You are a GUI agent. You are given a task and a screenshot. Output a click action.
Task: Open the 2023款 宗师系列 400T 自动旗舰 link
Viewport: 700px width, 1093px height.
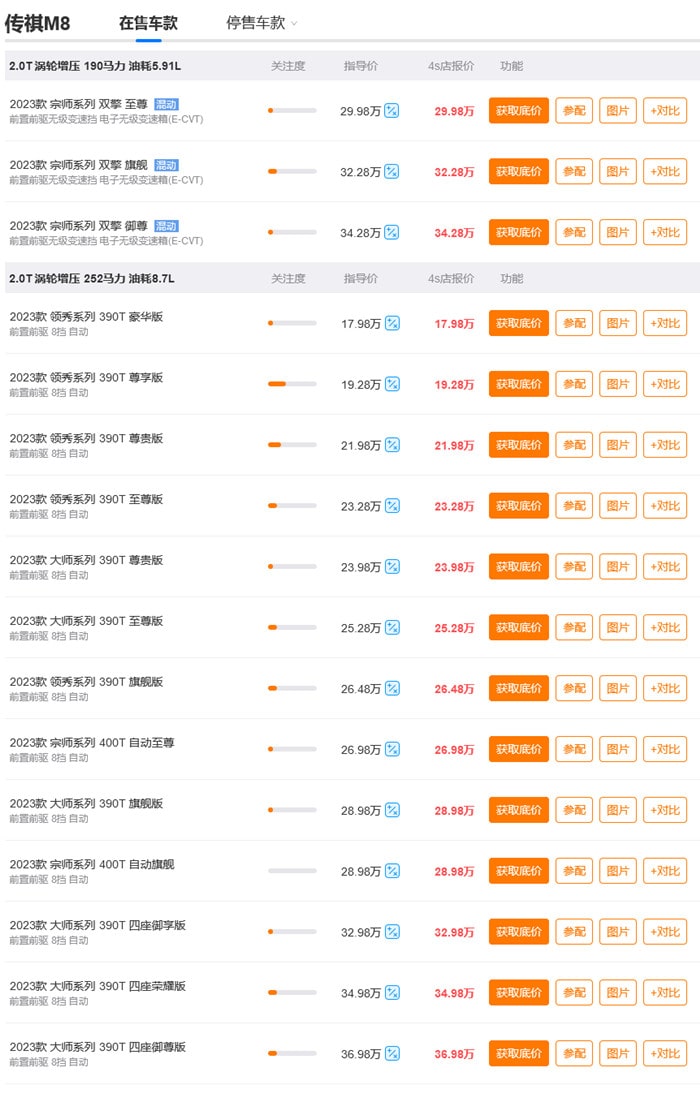click(92, 864)
